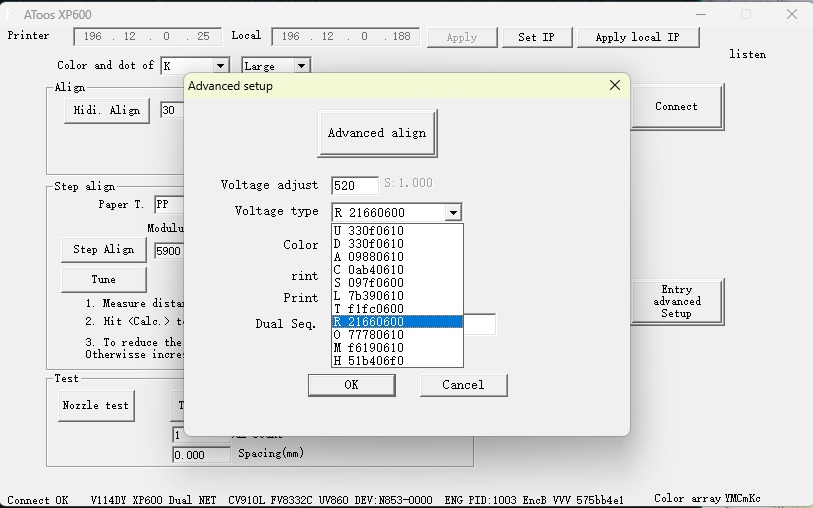813x508 pixels.
Task: Edit the Local IP address field
Action: [345, 36]
